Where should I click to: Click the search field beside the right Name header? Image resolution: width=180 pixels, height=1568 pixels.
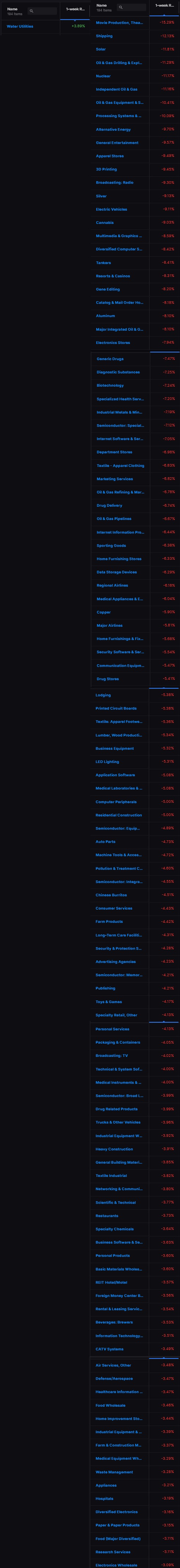[x=132, y=7]
